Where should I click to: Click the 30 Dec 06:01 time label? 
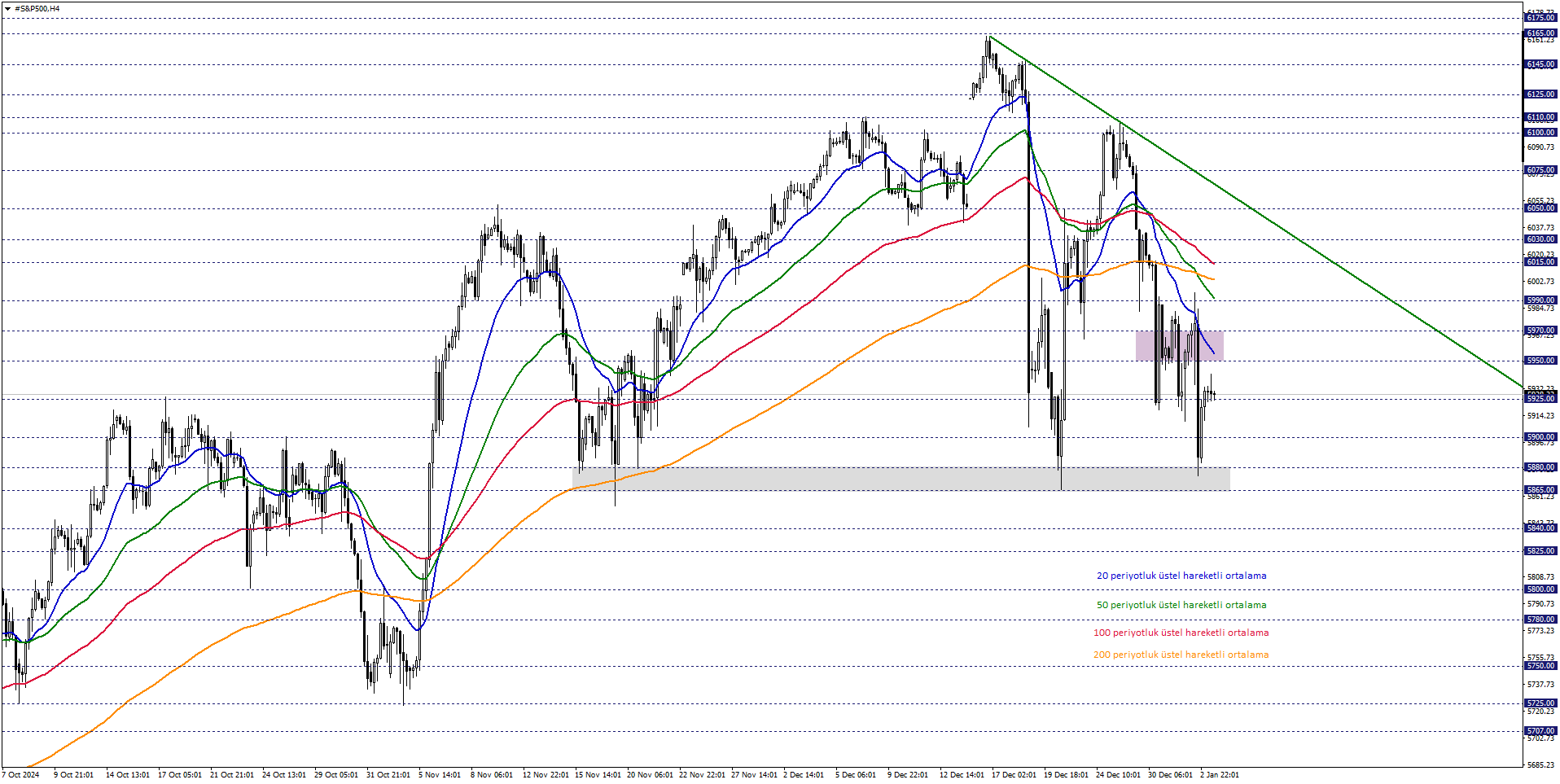[1170, 774]
